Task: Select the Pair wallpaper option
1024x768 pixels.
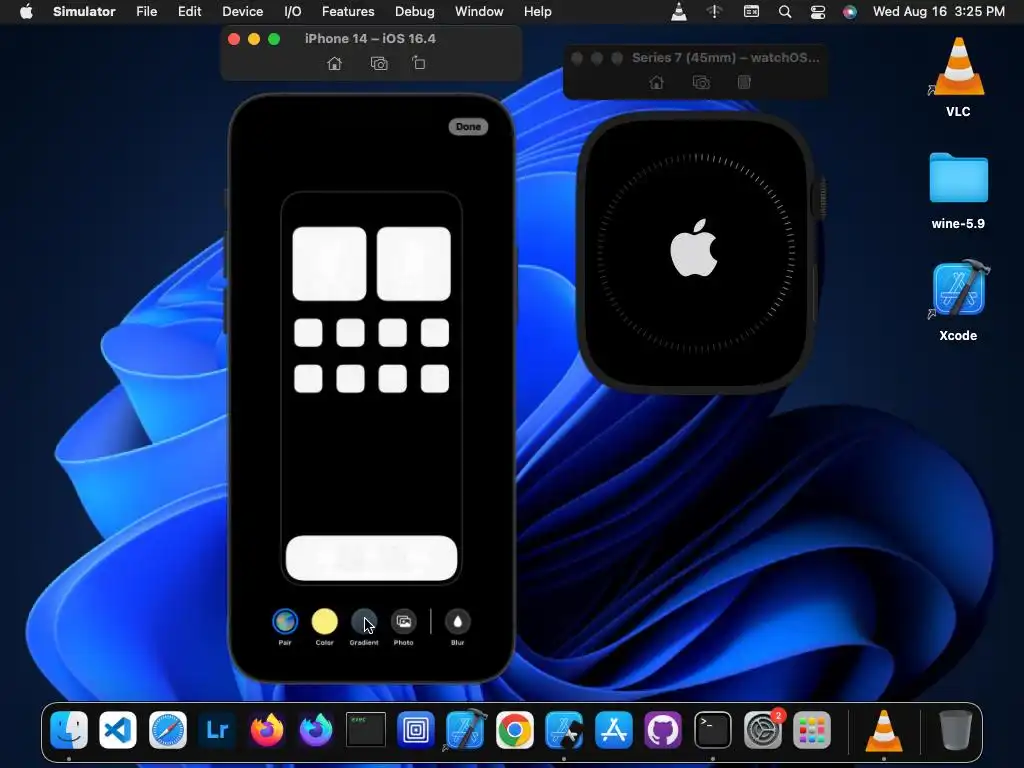Action: tap(285, 621)
